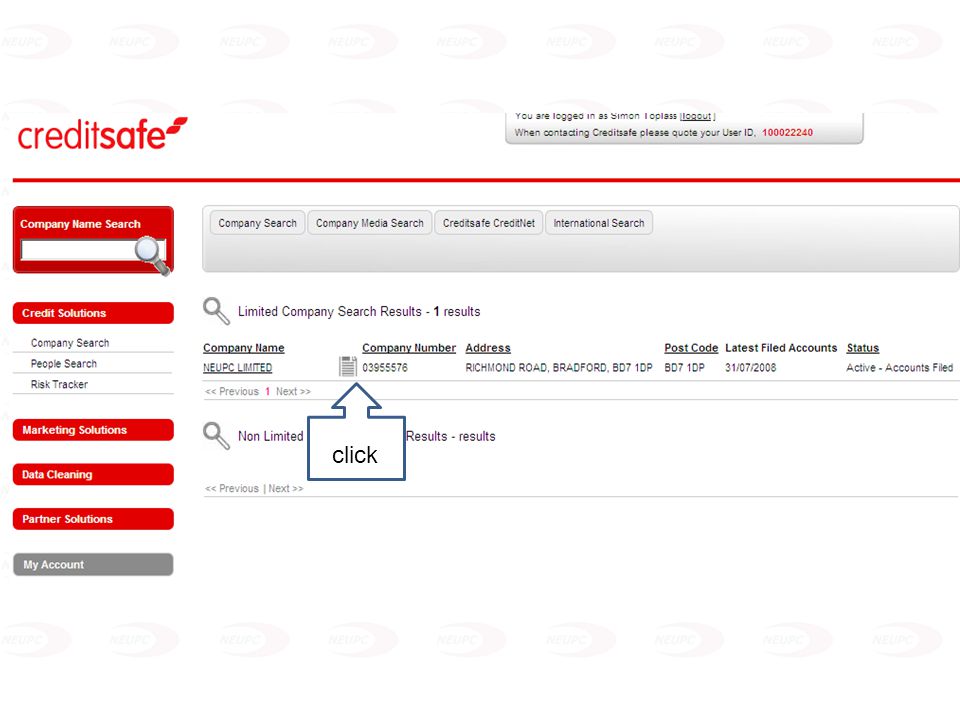Viewport: 960px width, 720px height.
Task: Open People Search in the sidebar
Action: pos(64,364)
